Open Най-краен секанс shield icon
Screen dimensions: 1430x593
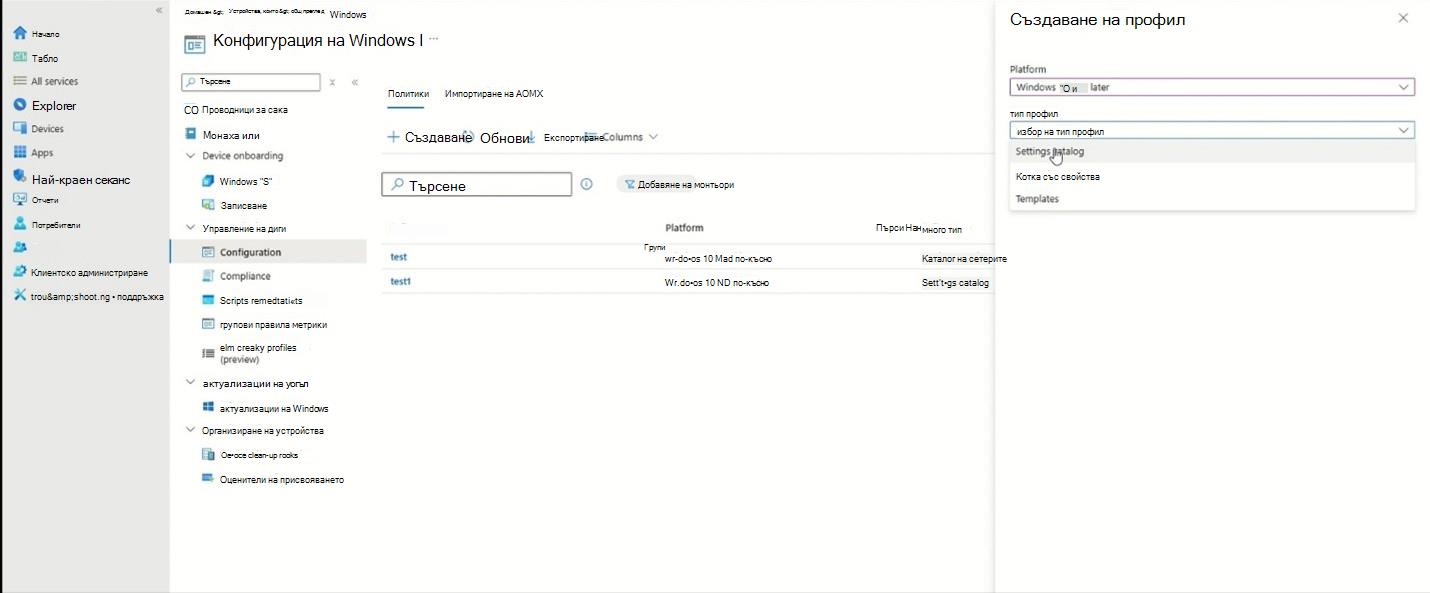point(19,177)
